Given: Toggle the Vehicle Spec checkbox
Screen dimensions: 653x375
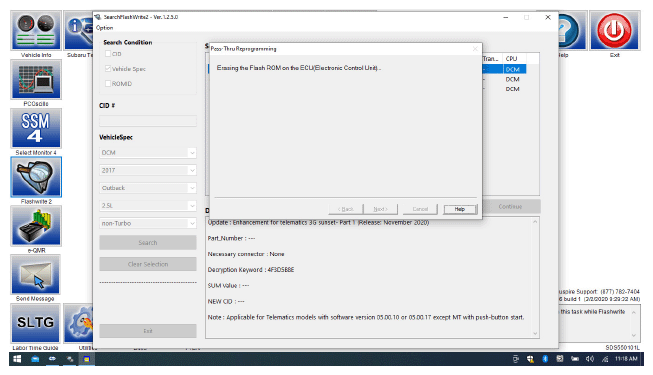Looking at the screenshot, I should (108, 69).
